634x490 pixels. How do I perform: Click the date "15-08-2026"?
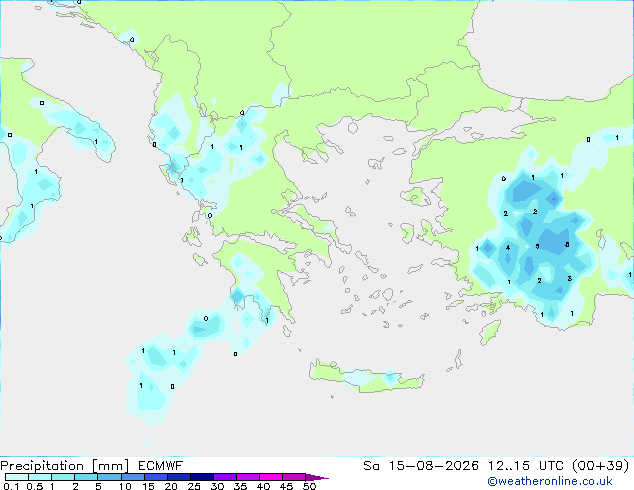(433, 466)
